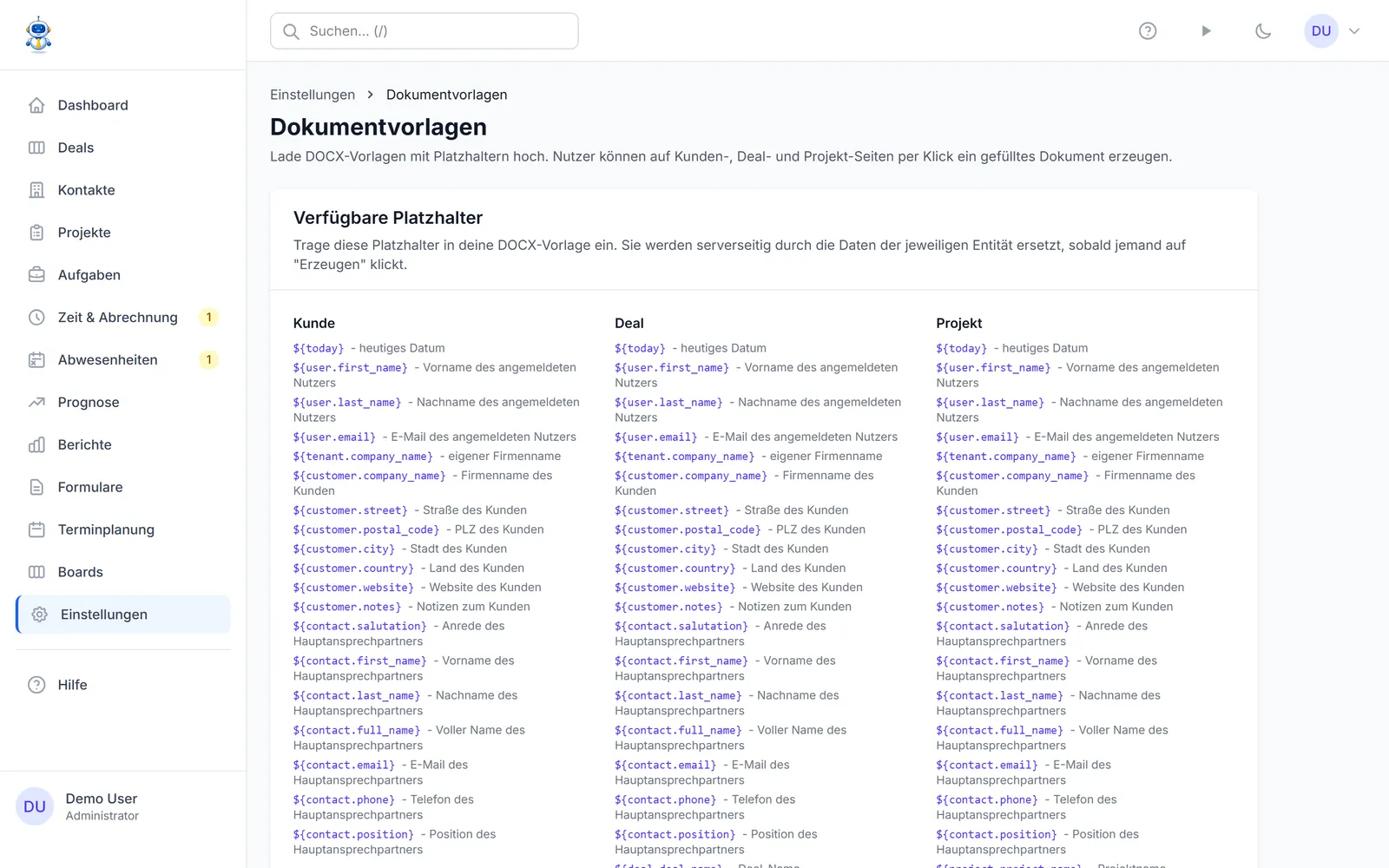The image size is (1389, 868).
Task: Navigate to Projekte
Action: pos(123,233)
